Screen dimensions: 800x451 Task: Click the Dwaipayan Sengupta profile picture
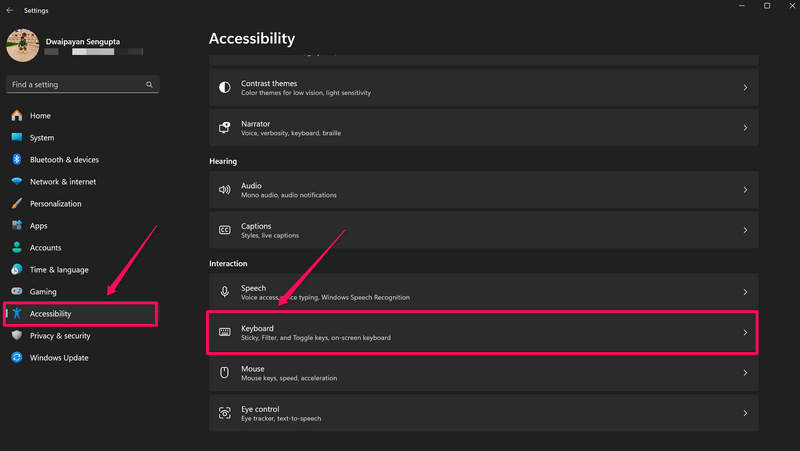click(22, 45)
